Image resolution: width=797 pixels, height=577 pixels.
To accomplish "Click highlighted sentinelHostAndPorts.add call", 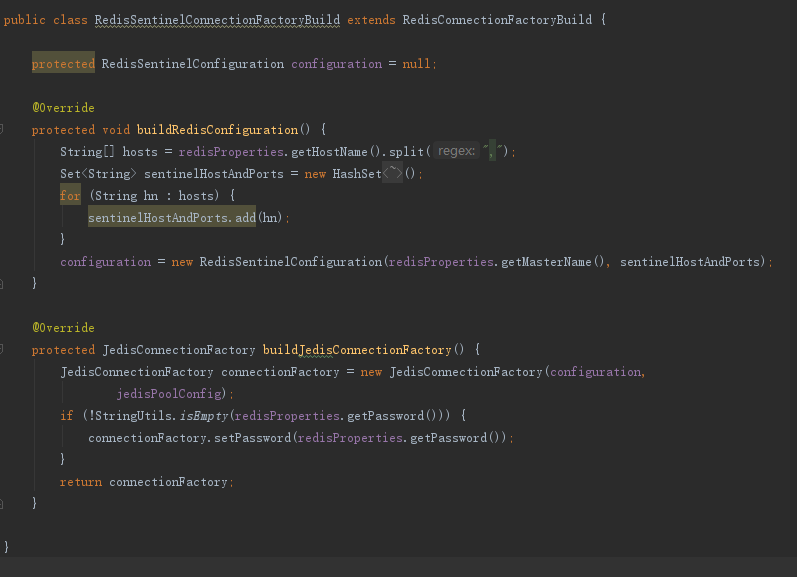I will [172, 218].
